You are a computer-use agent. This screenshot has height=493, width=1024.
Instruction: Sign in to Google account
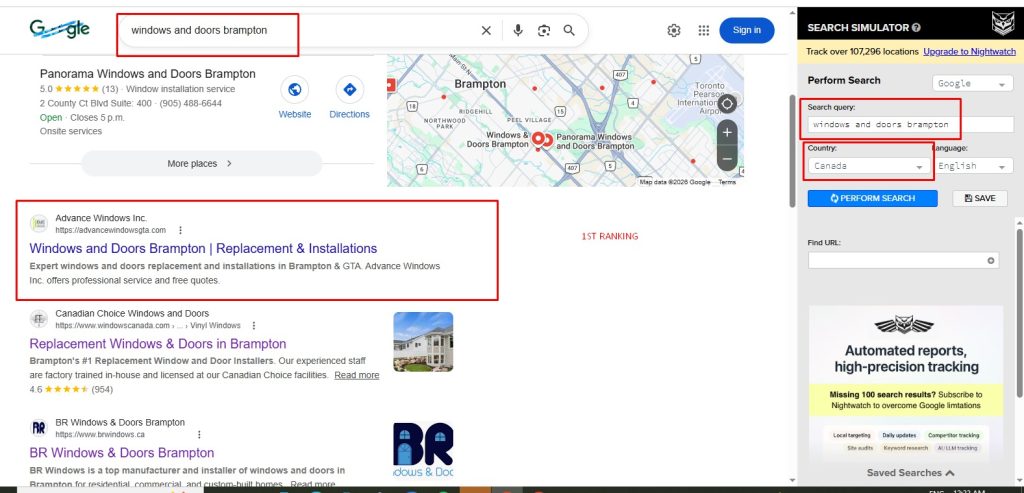point(746,30)
